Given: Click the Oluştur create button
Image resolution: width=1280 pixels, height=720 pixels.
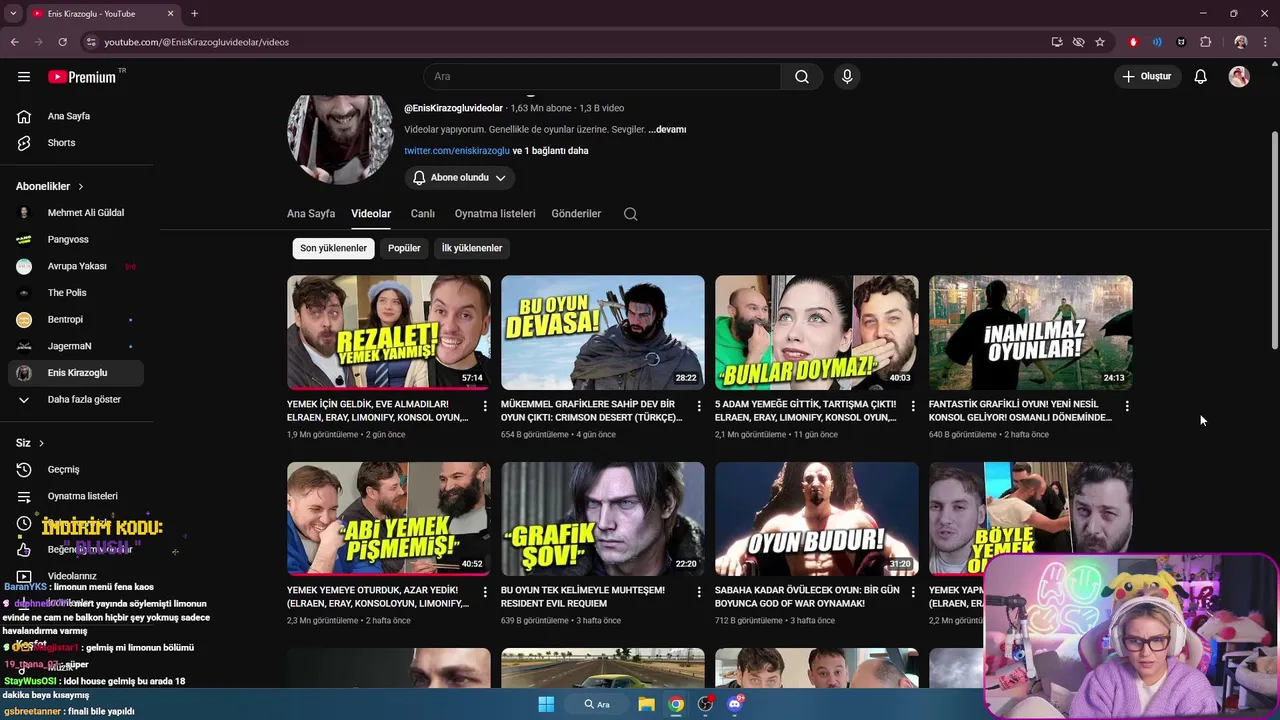Looking at the screenshot, I should click(x=1148, y=76).
